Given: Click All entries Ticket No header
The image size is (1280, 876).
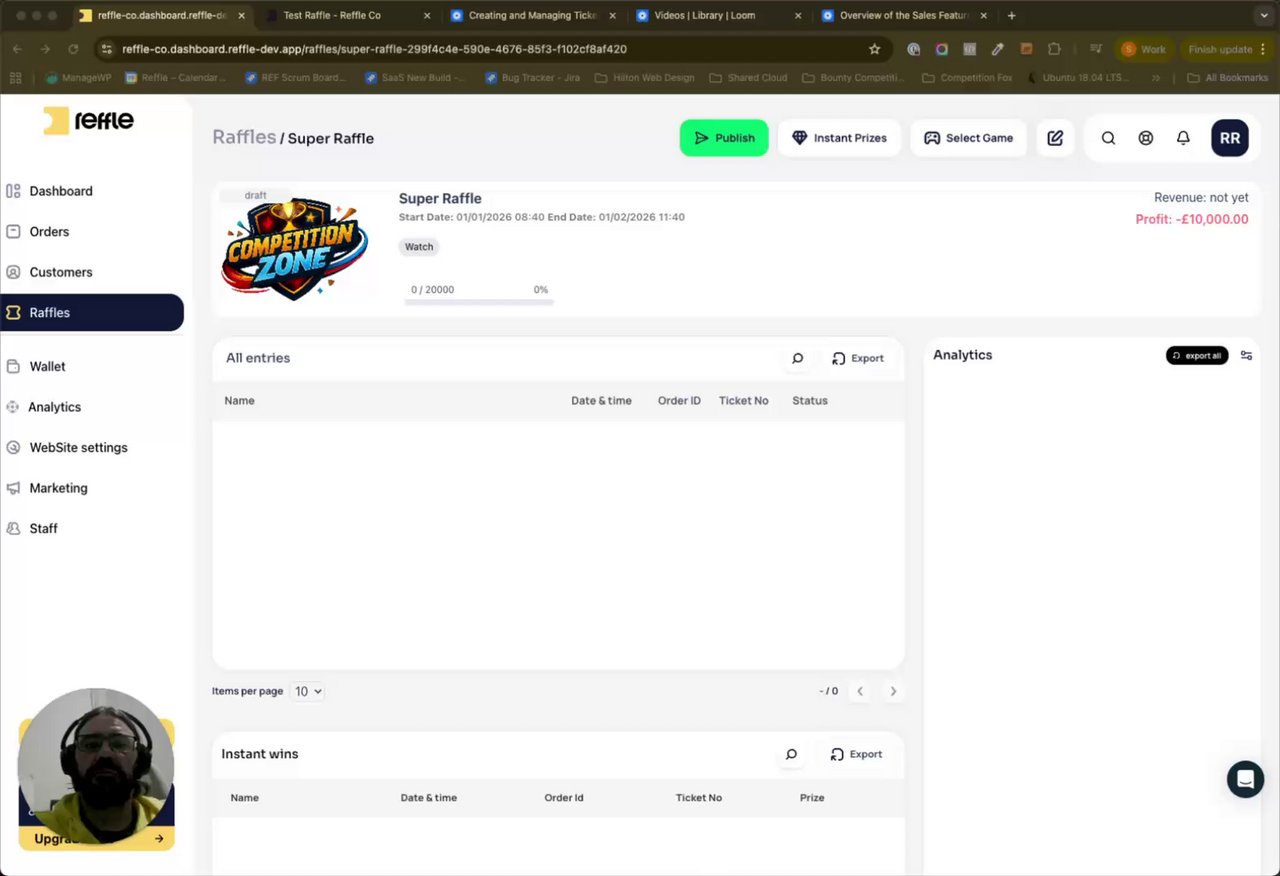Looking at the screenshot, I should 744,400.
